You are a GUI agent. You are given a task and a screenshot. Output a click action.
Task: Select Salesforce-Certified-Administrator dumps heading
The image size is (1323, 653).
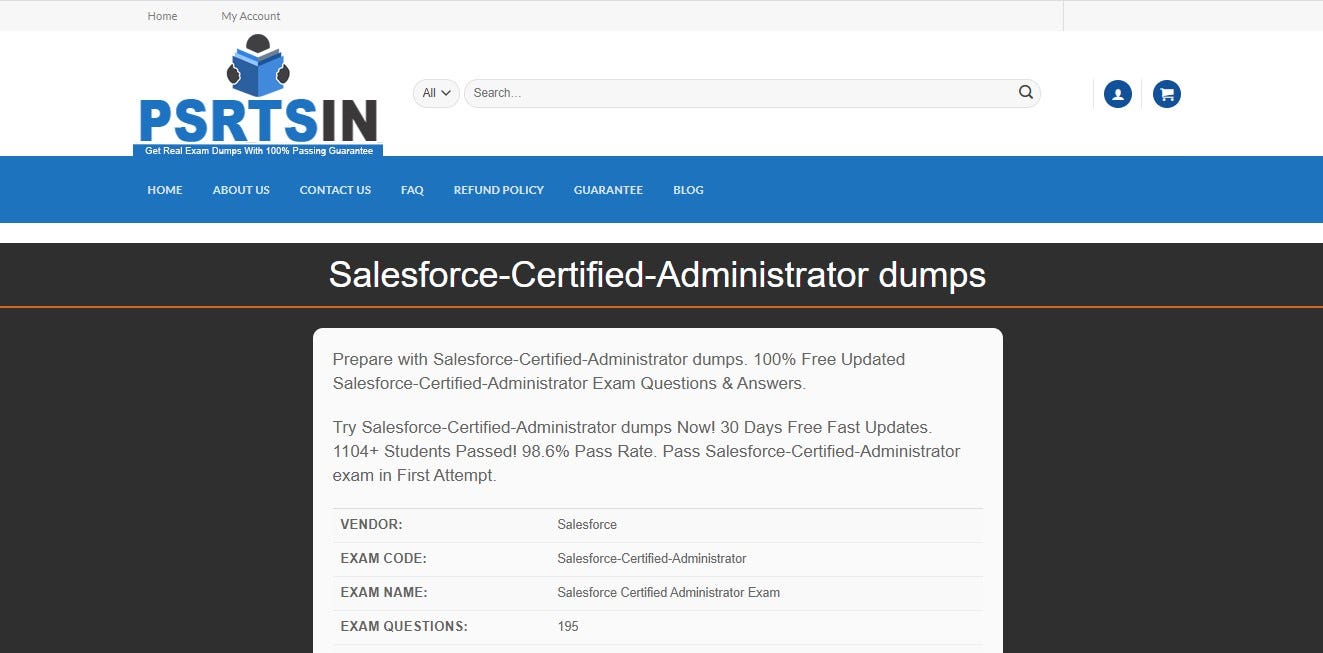click(657, 275)
